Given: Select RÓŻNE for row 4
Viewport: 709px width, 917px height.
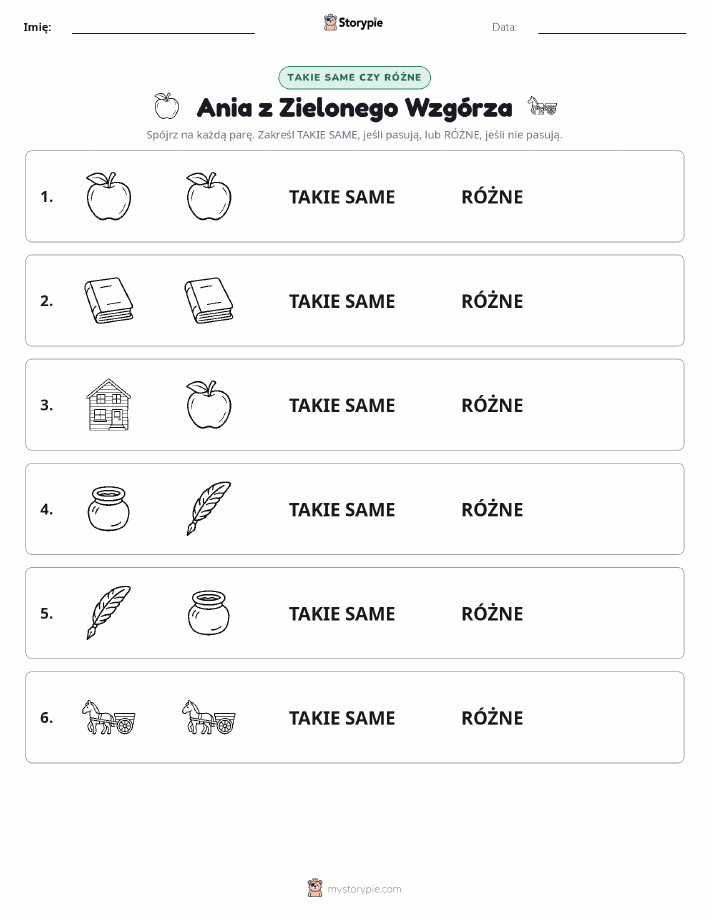Looking at the screenshot, I should pos(492,509).
